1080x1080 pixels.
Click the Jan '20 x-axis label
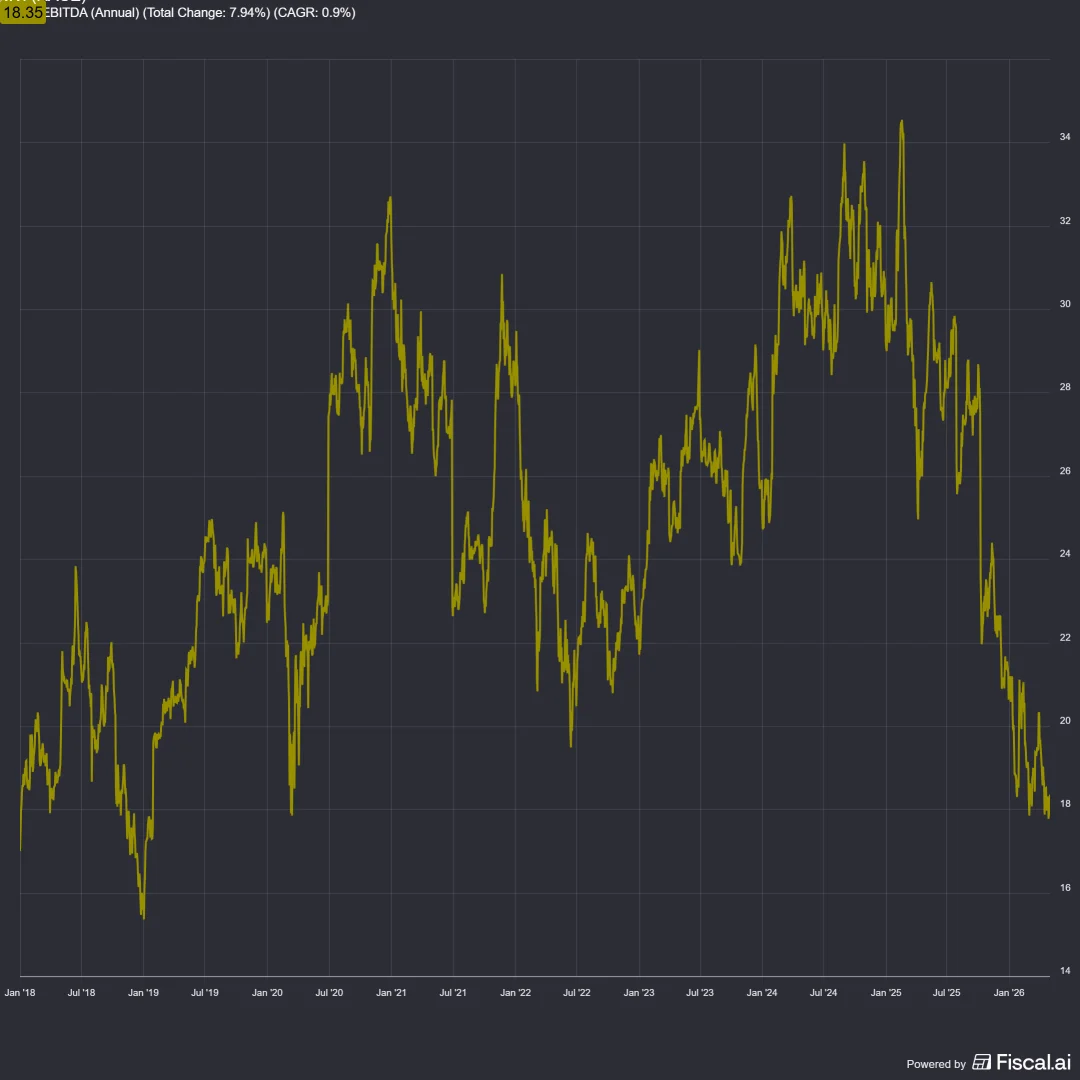(x=267, y=993)
